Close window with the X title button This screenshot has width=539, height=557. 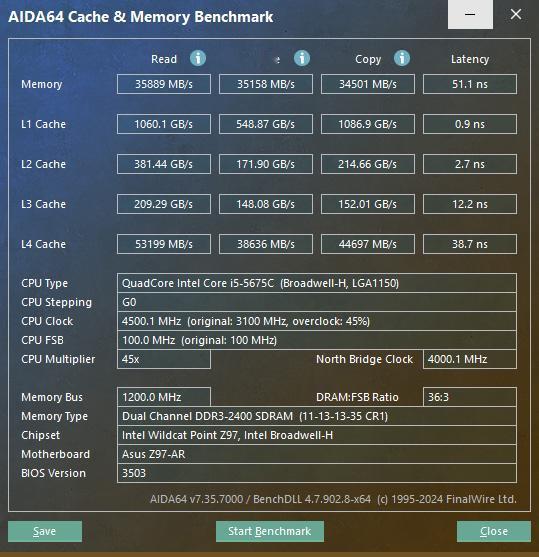516,14
